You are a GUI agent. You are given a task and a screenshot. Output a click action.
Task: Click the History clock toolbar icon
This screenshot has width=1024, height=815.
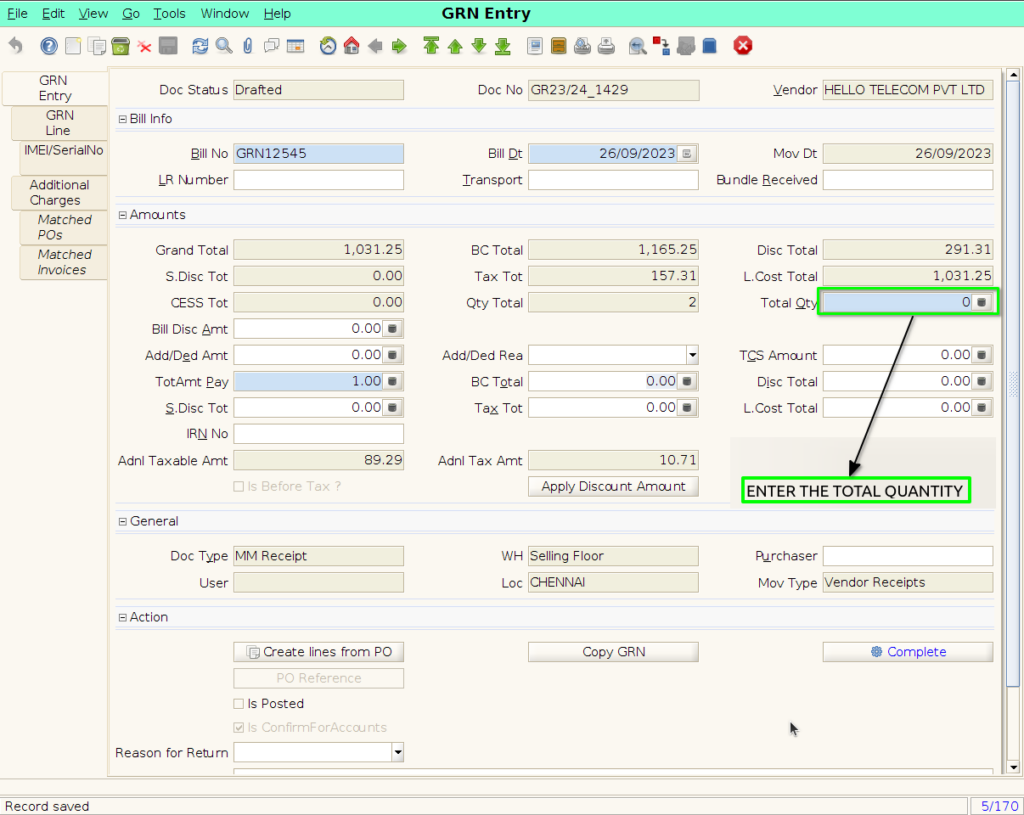tap(328, 46)
